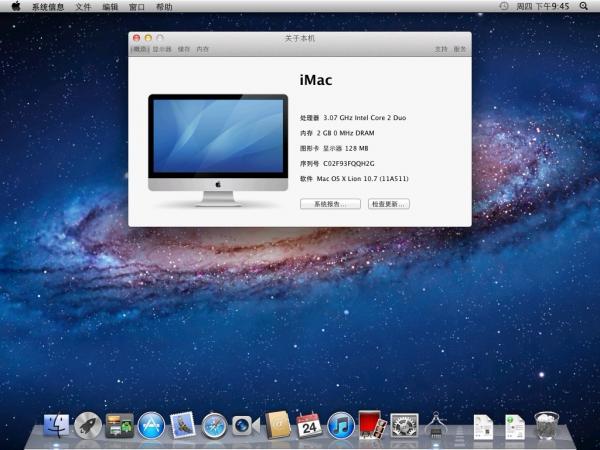
Task: Open FaceTime camera icon in dock
Action: [246, 426]
